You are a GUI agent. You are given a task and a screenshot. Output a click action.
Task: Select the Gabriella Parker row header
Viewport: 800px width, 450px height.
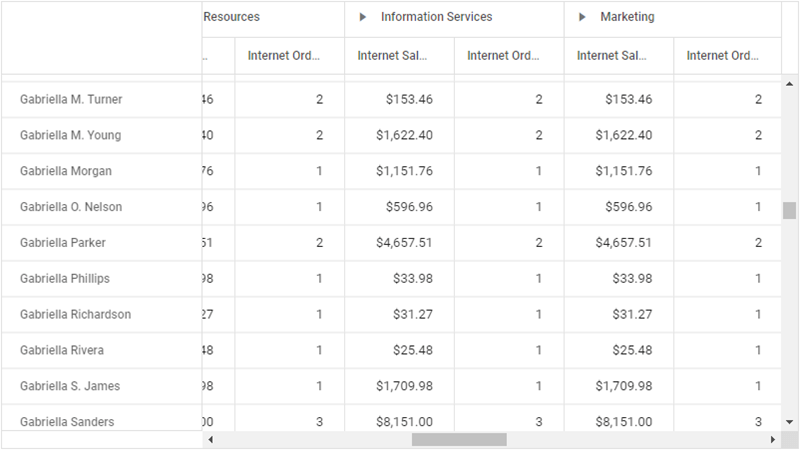pyautogui.click(x=62, y=243)
